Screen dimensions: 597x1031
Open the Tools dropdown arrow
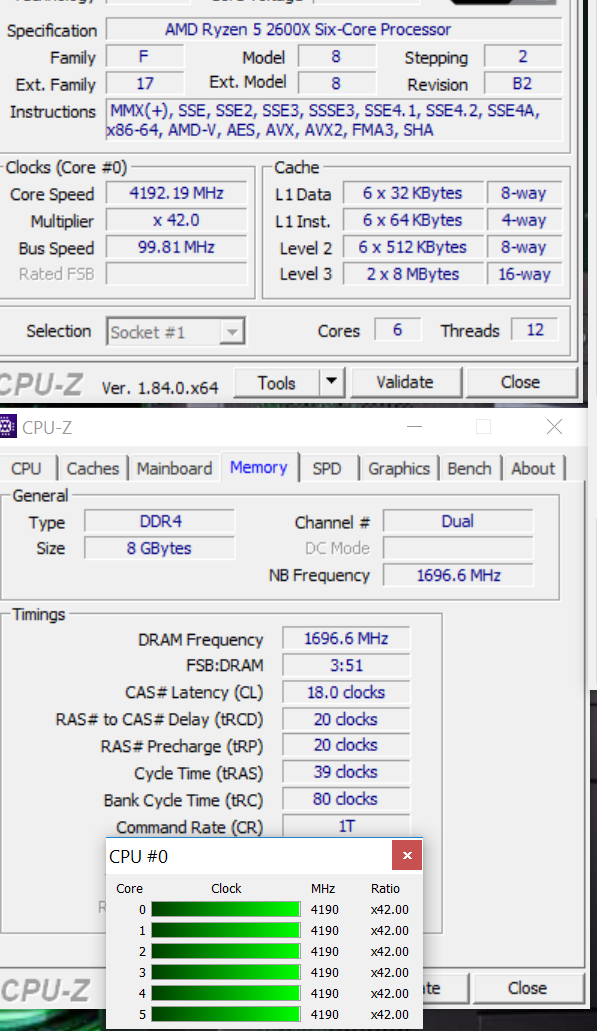(332, 382)
